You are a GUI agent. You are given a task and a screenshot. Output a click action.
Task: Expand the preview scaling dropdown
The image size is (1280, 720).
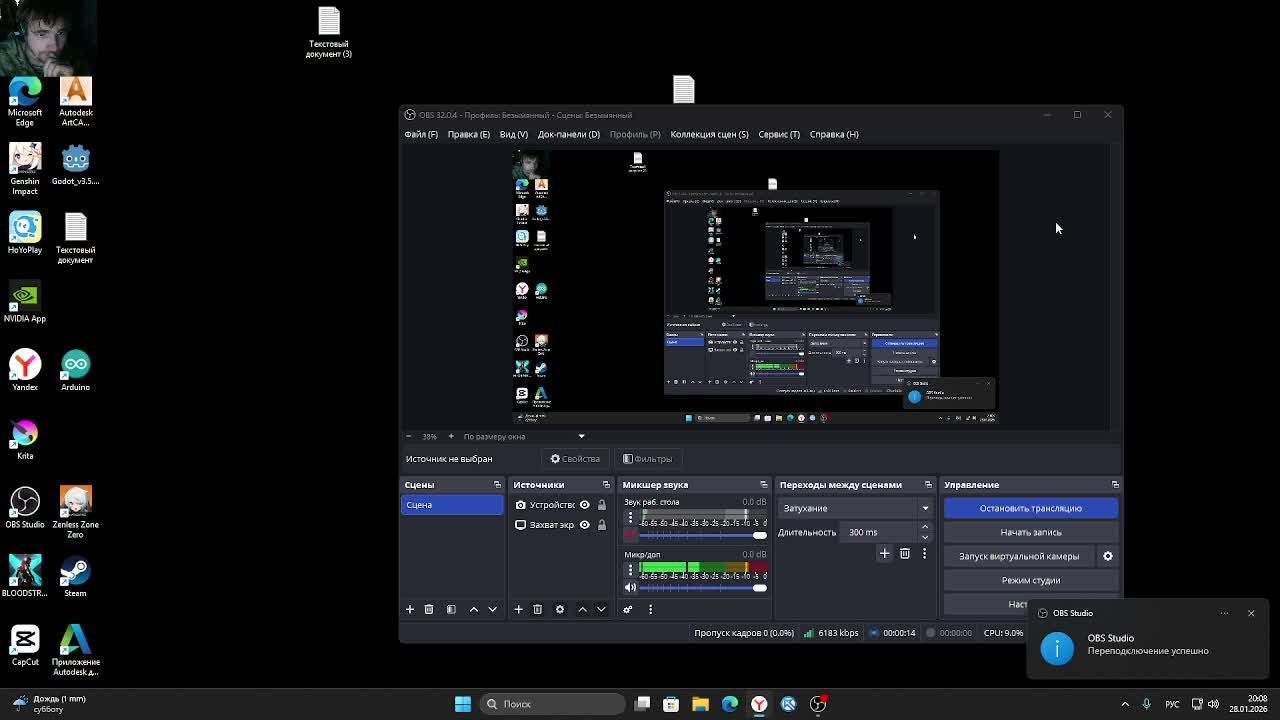581,436
